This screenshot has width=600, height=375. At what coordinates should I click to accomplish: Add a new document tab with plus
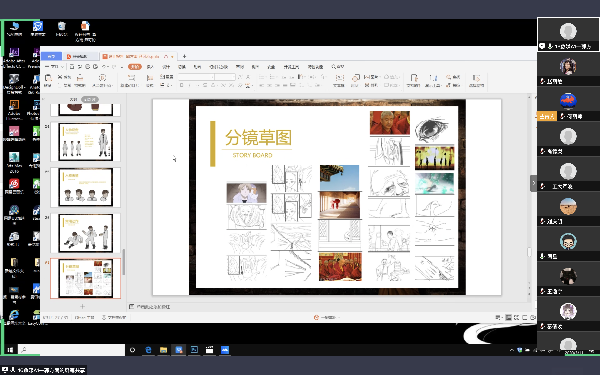[x=184, y=56]
